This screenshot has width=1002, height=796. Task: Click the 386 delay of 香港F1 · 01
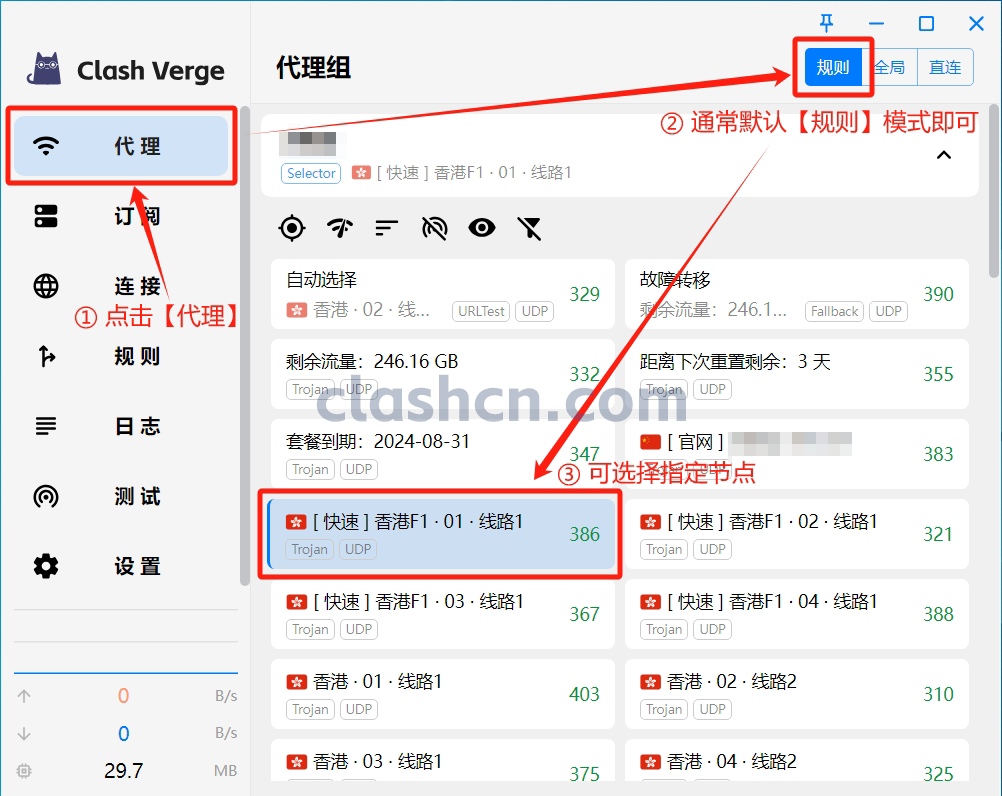click(x=585, y=534)
